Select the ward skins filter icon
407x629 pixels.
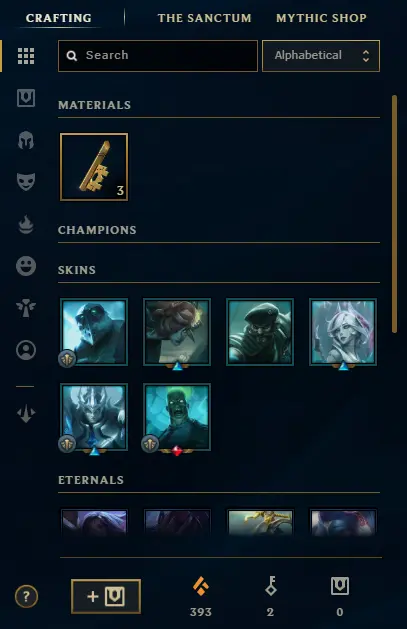[x=26, y=308]
